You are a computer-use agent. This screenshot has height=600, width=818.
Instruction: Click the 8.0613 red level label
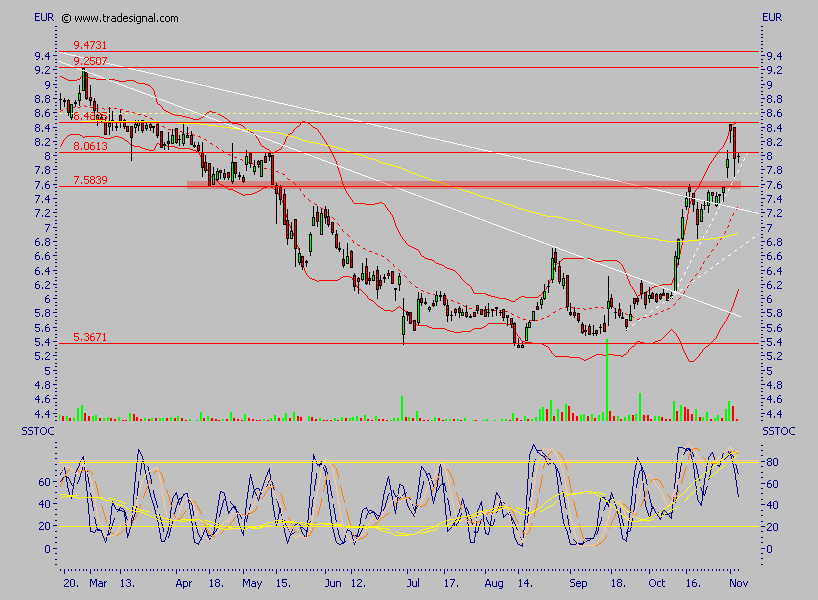[90, 146]
